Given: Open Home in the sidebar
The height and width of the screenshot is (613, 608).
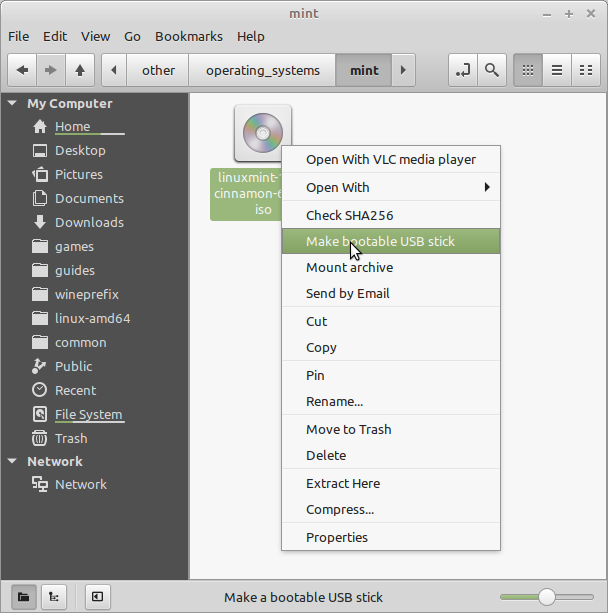Looking at the screenshot, I should 73,127.
